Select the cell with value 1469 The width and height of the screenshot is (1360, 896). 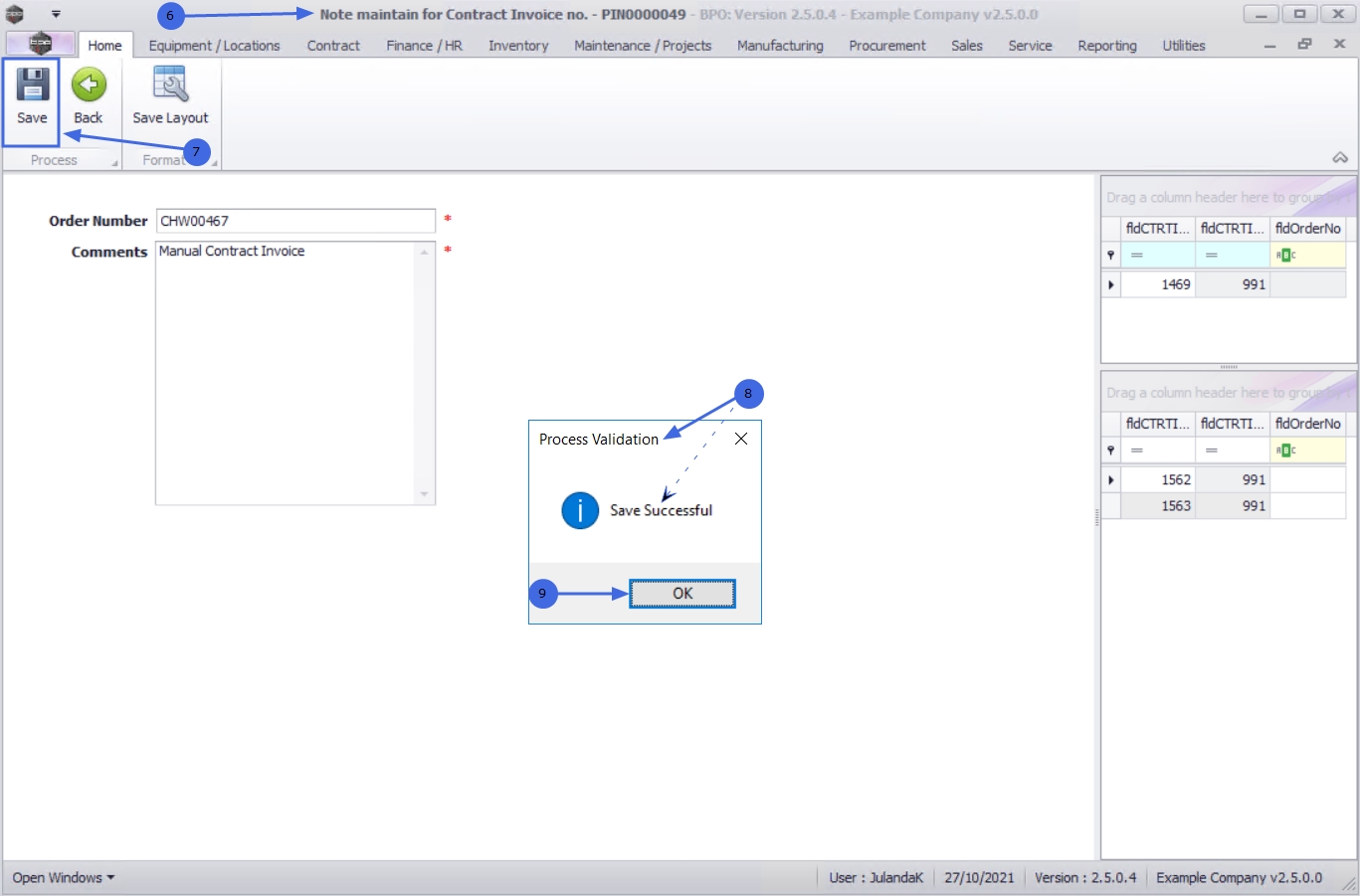pos(1158,284)
